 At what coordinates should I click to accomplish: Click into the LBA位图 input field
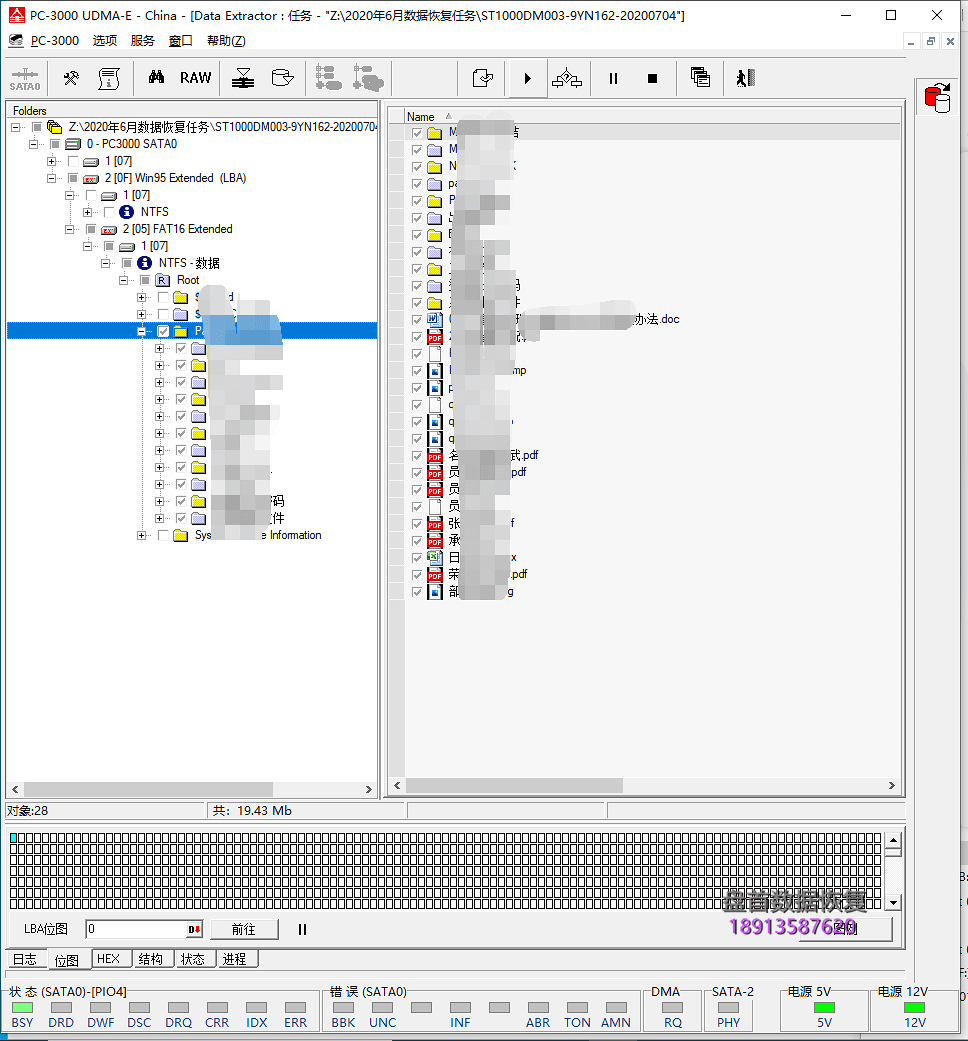tap(136, 929)
